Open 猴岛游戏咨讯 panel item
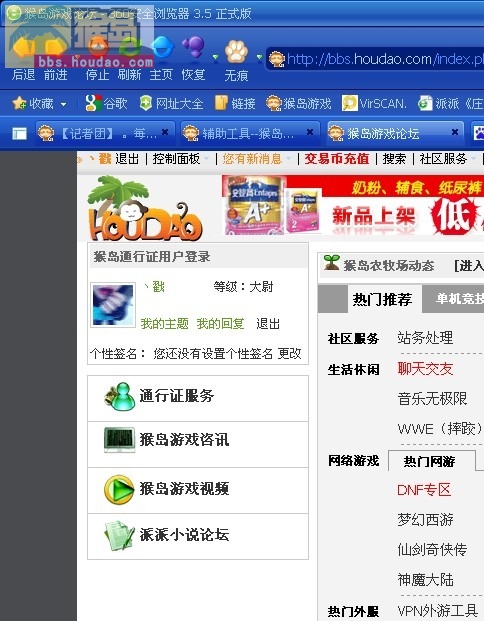Image resolution: width=484 pixels, height=621 pixels. 198,444
